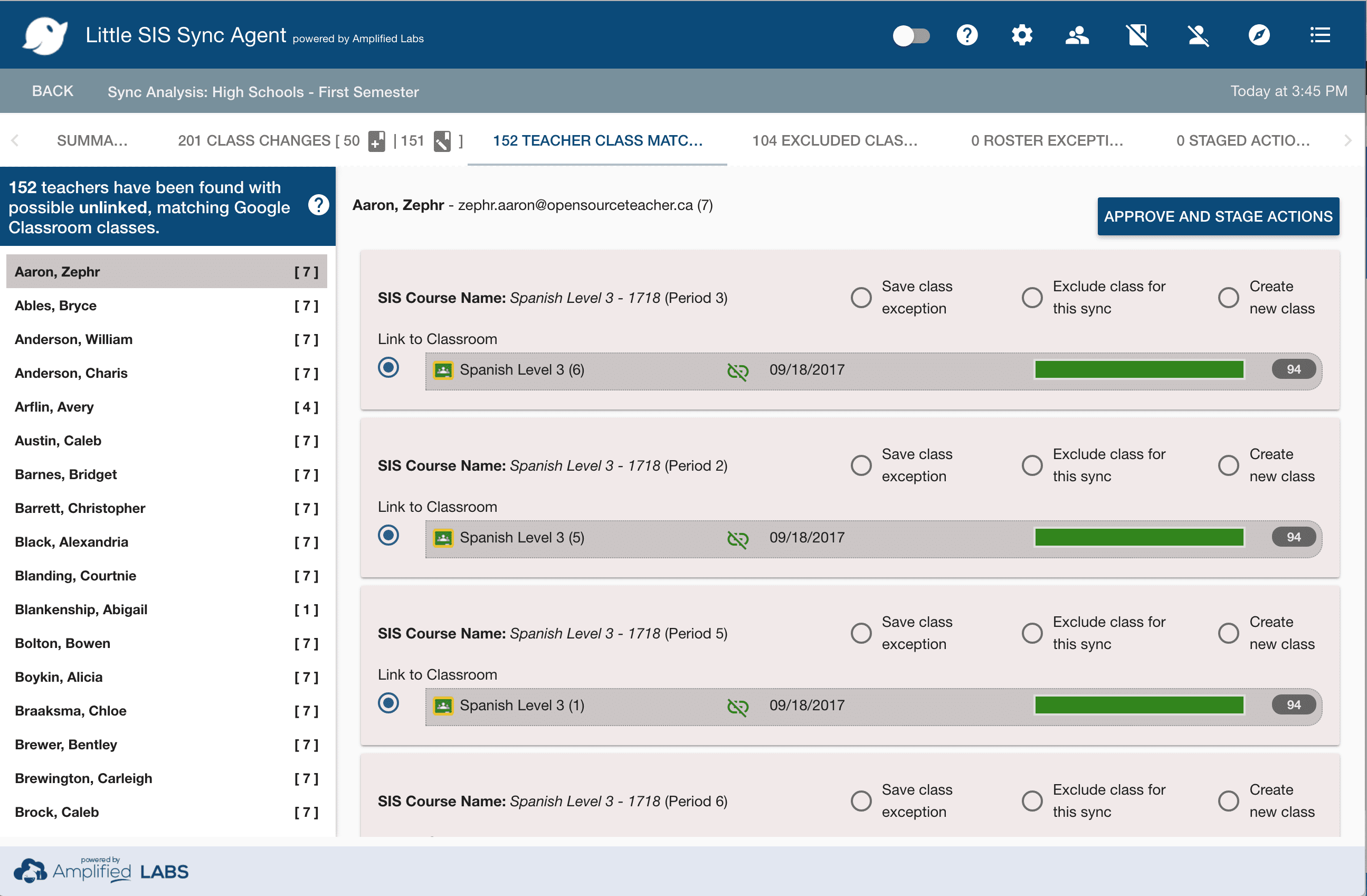Select teacher Black, Alexandria
The image size is (1367, 896).
167,542
